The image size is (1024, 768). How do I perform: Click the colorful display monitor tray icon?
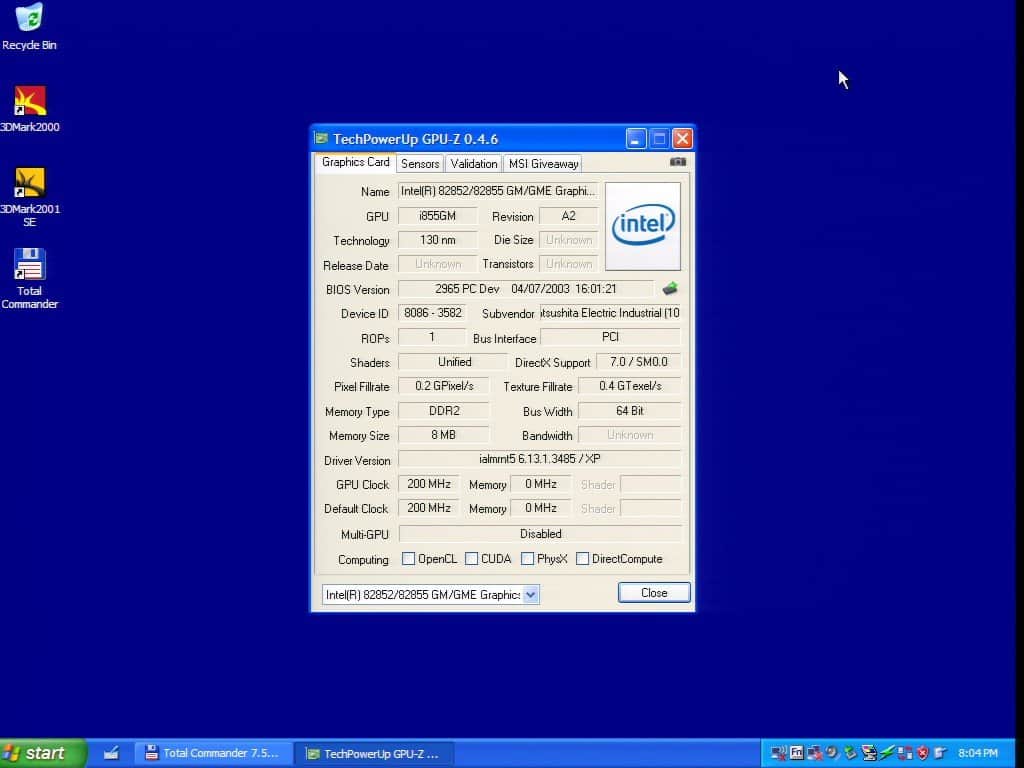coord(869,752)
